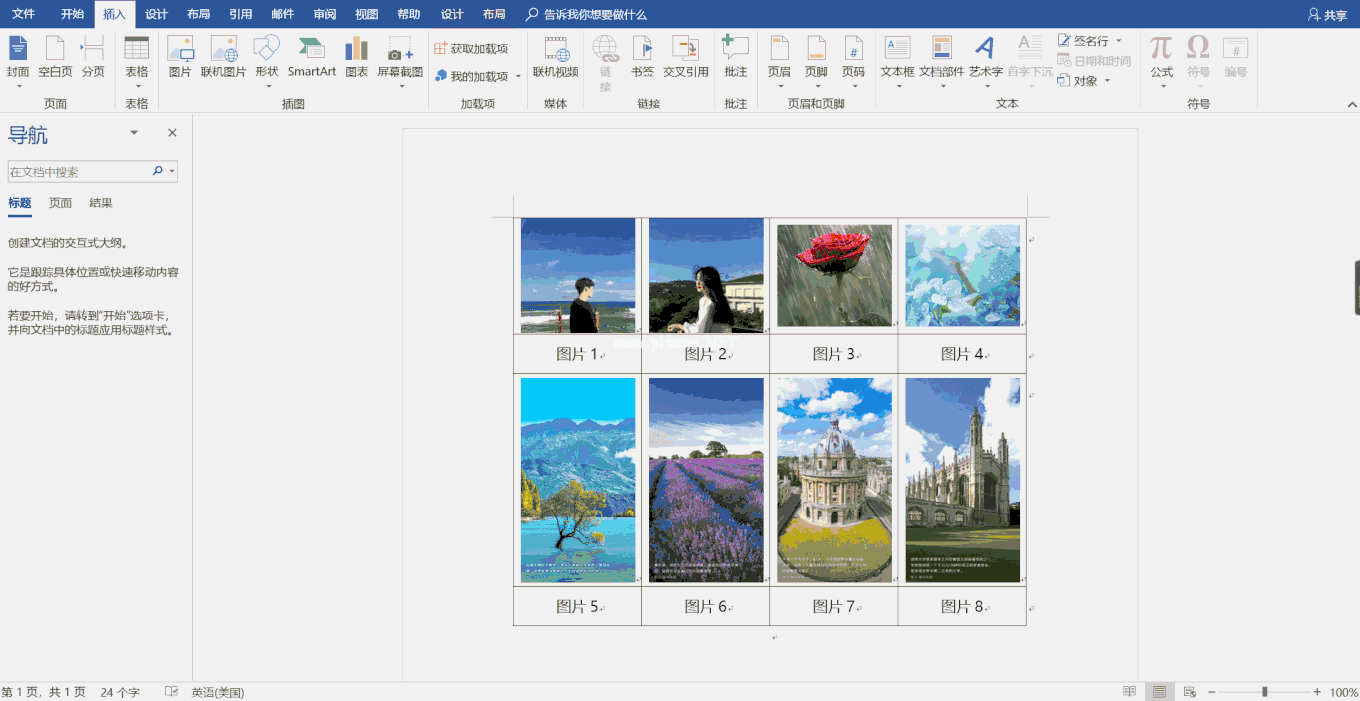Screen dimensions: 1360x701
Task: Switch to the View (视图) tab
Action: coord(366,14)
